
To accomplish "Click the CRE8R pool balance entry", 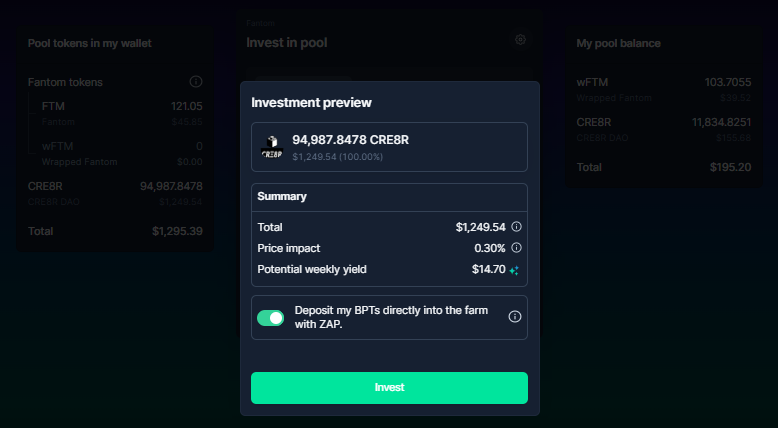I will pyautogui.click(x=664, y=130).
